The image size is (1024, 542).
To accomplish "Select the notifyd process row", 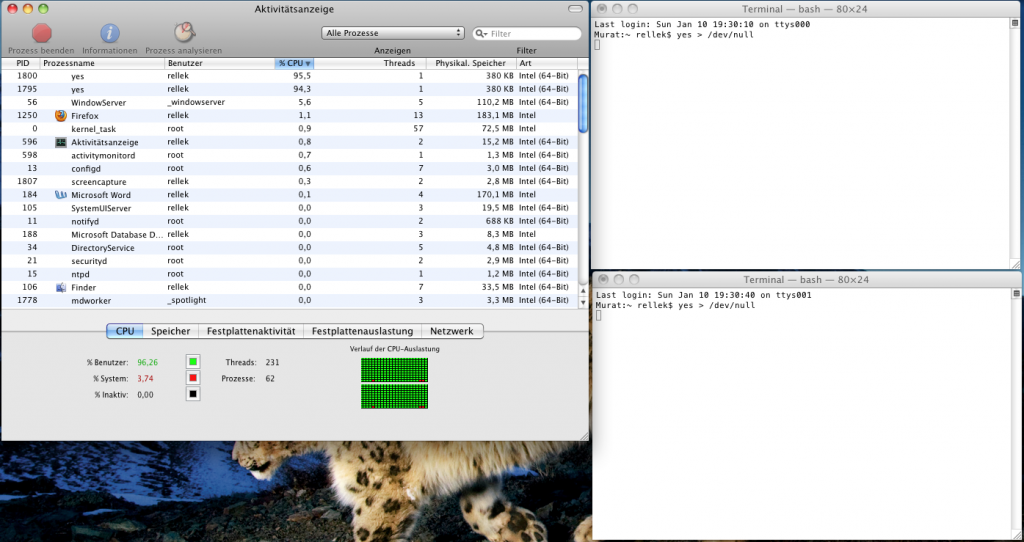I will [x=289, y=221].
